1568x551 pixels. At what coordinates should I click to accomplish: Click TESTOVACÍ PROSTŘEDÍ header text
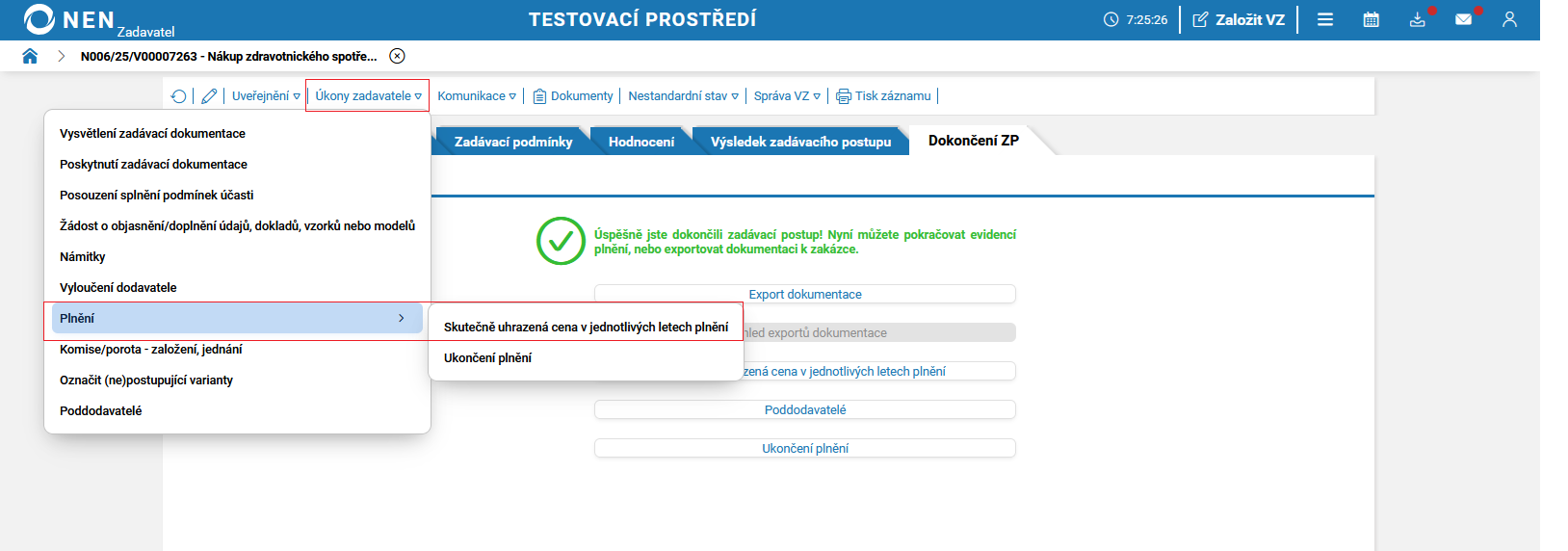tap(642, 19)
